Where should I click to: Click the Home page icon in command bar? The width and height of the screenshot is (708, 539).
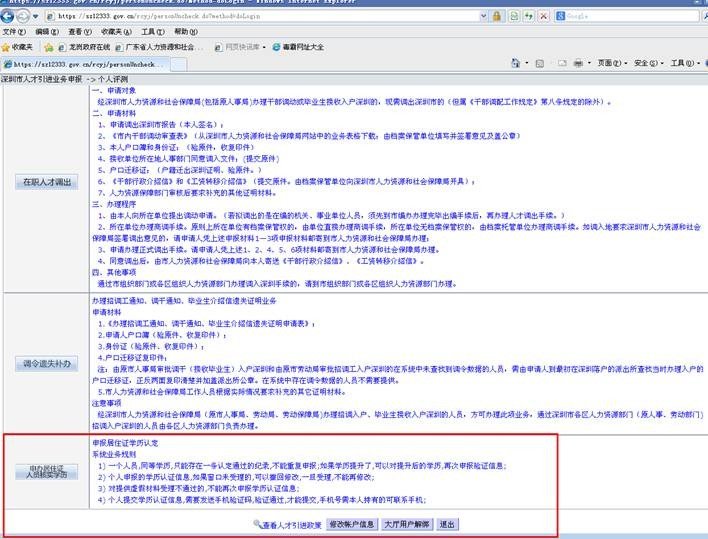pos(515,63)
